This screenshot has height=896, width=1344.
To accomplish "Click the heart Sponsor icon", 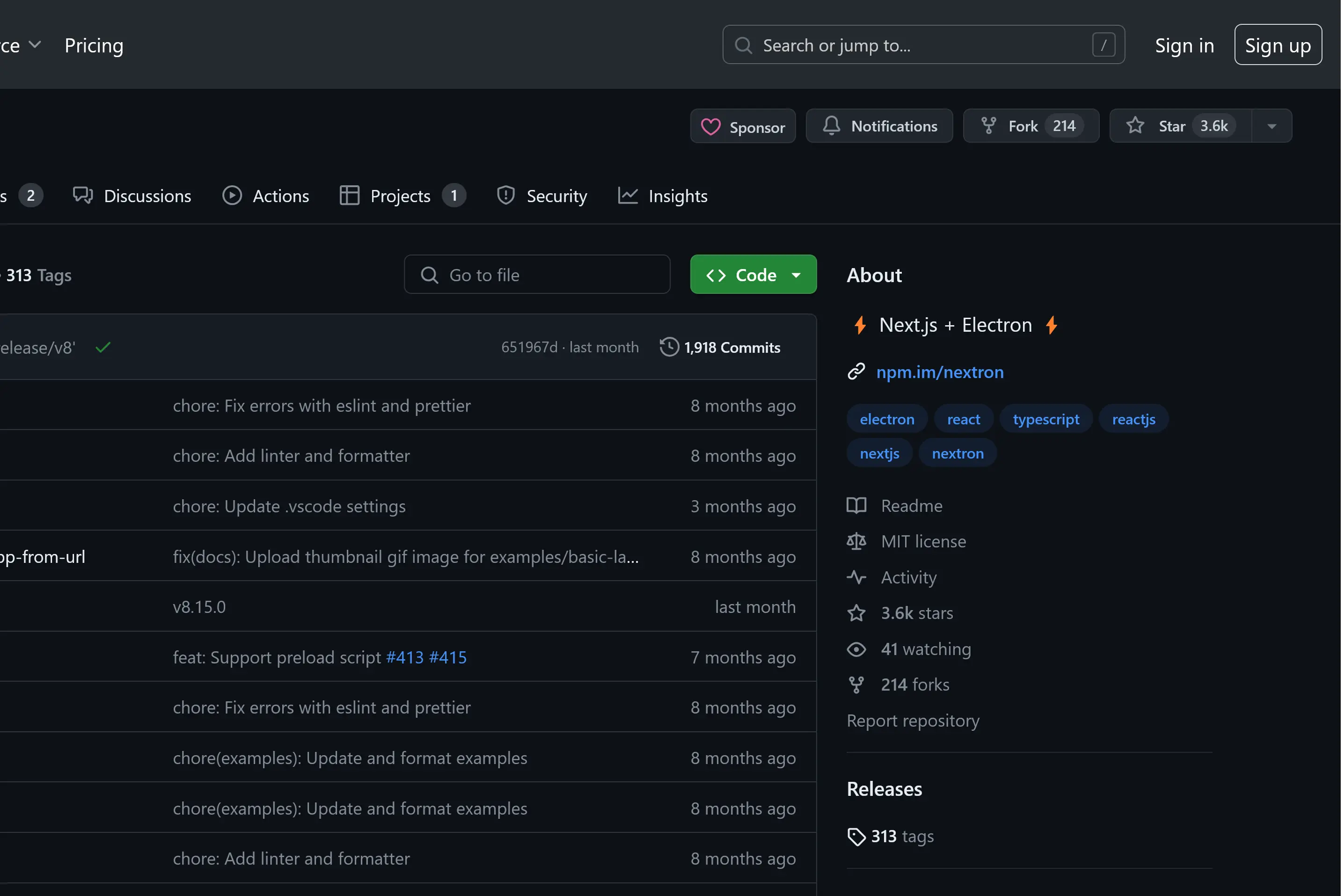I will coord(711,126).
